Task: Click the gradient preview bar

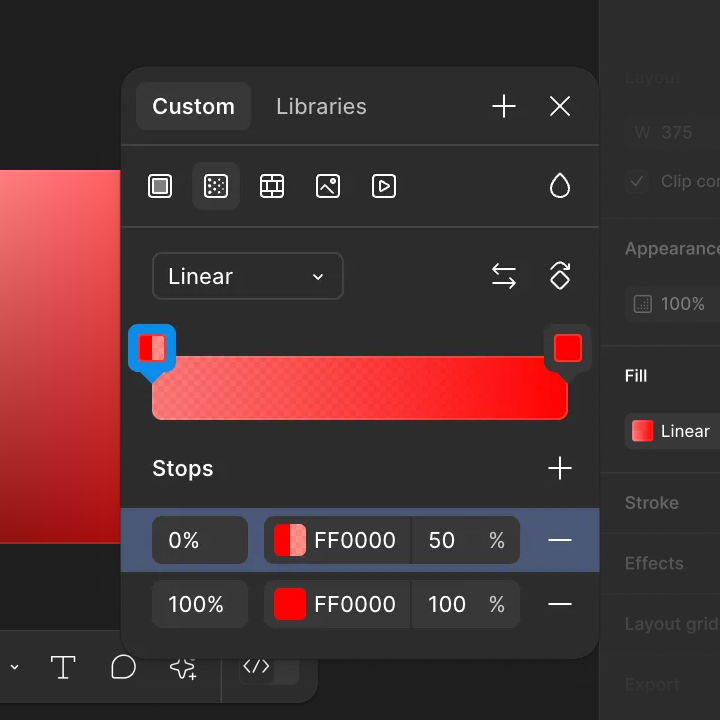Action: pyautogui.click(x=360, y=388)
